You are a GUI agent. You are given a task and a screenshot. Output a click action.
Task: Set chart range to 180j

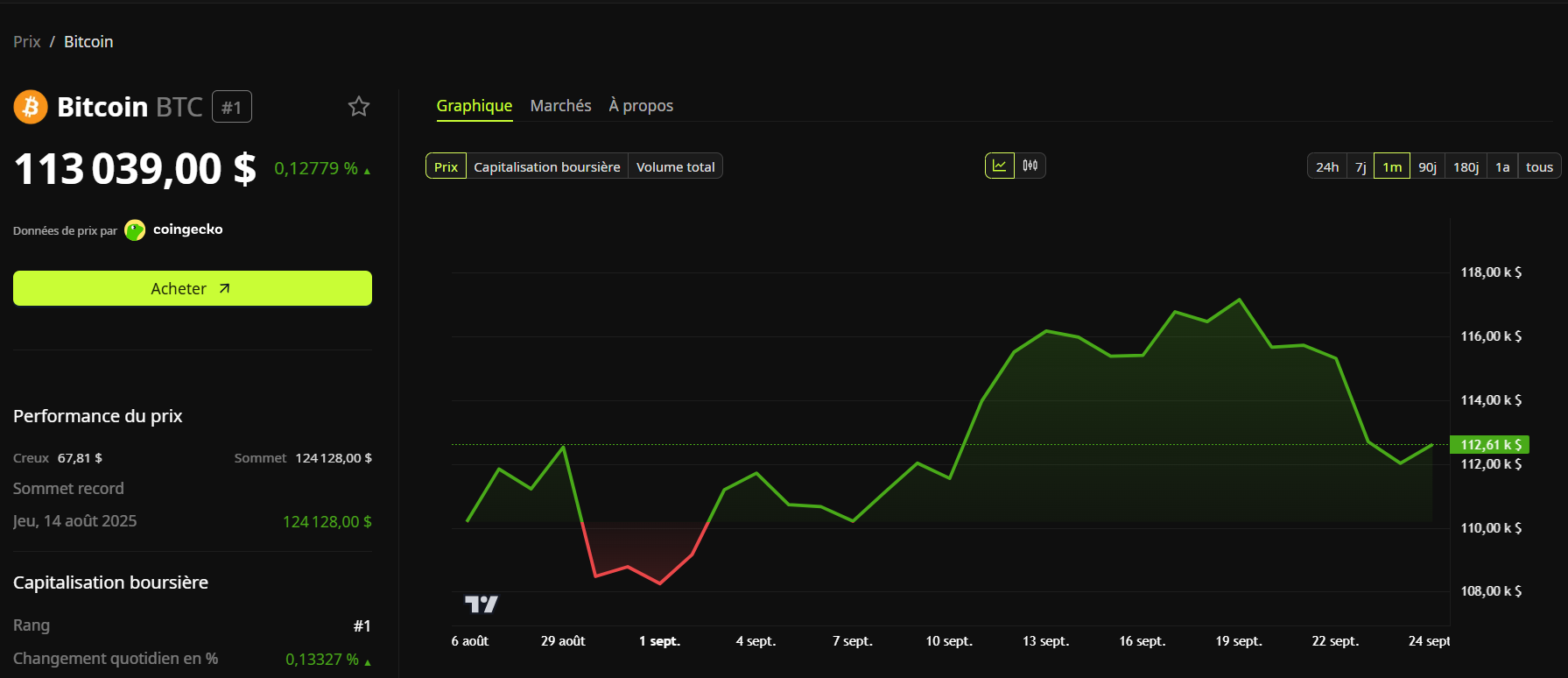1466,166
